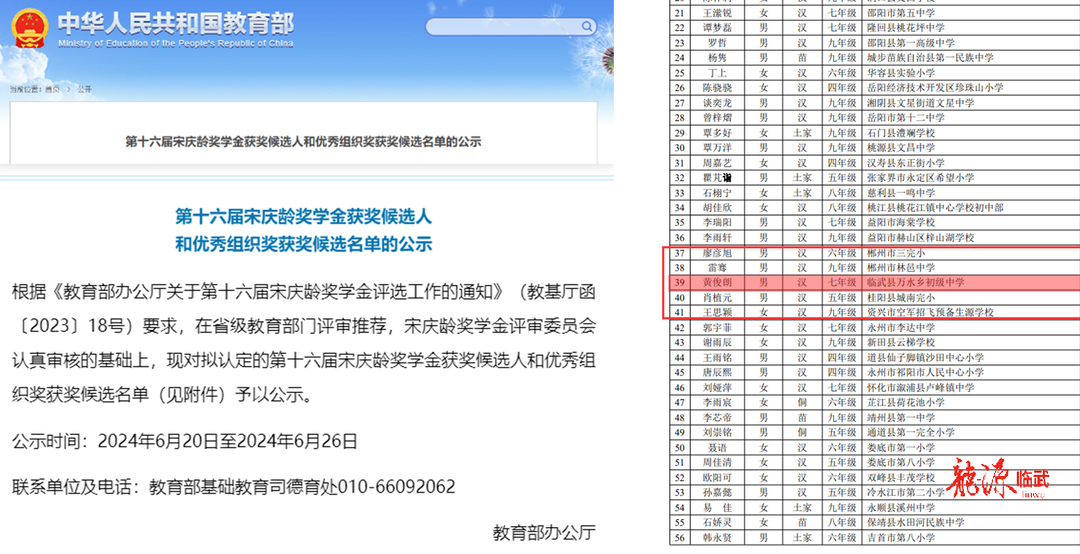This screenshot has width=1080, height=554.
Task: Click school cell 益阳市赫山区梓山湖学校
Action: pyautogui.click(x=920, y=238)
